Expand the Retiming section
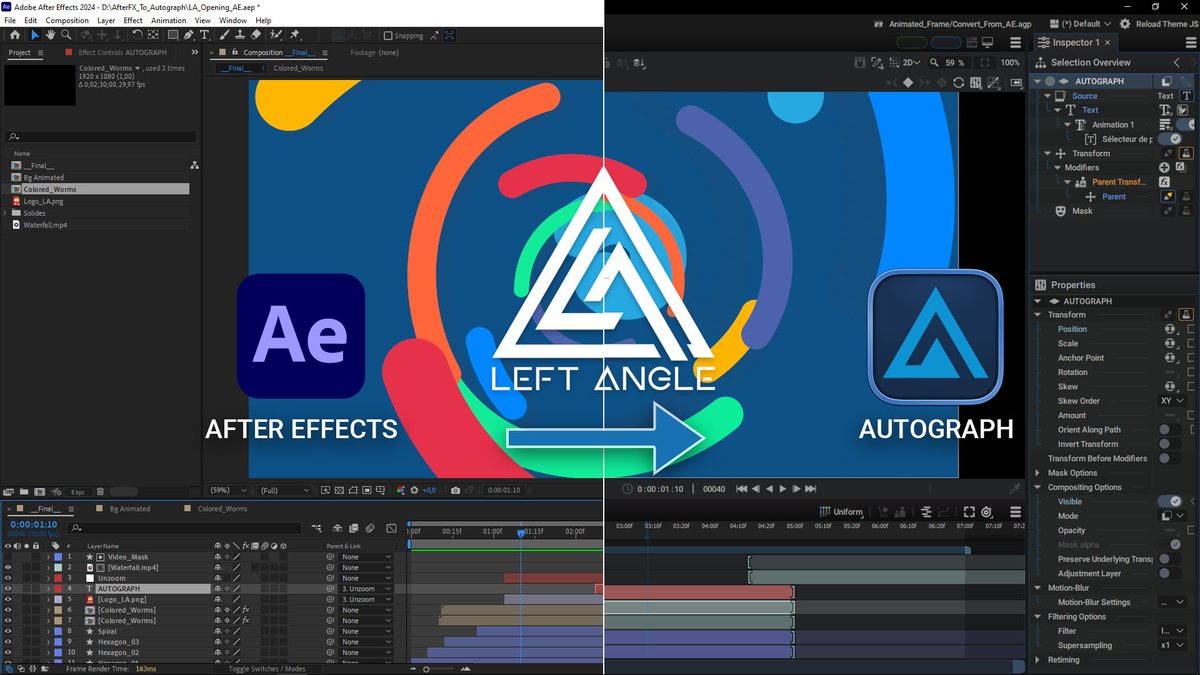Viewport: 1200px width, 675px height. (x=1038, y=660)
